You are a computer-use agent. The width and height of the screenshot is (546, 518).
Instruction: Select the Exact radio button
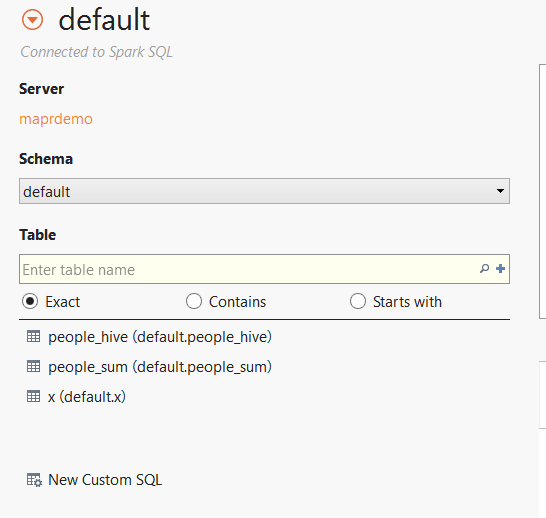pyautogui.click(x=30, y=301)
